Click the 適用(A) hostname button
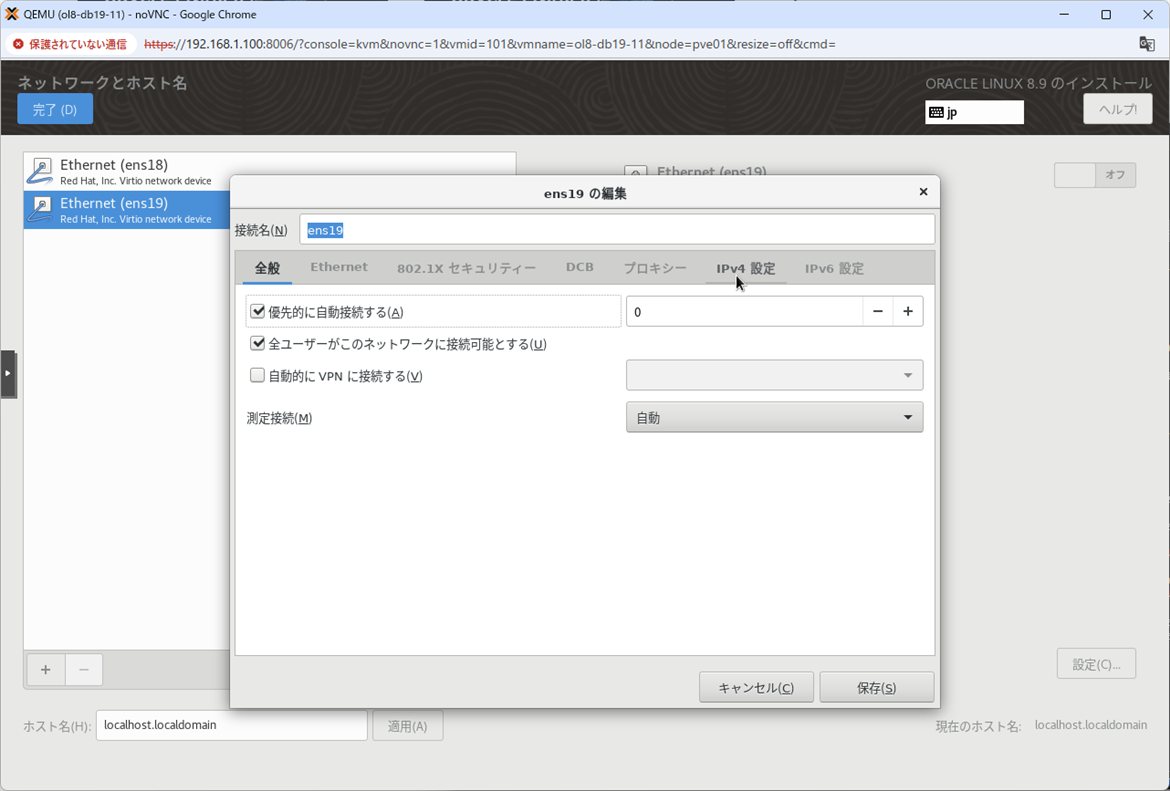 [x=407, y=725]
